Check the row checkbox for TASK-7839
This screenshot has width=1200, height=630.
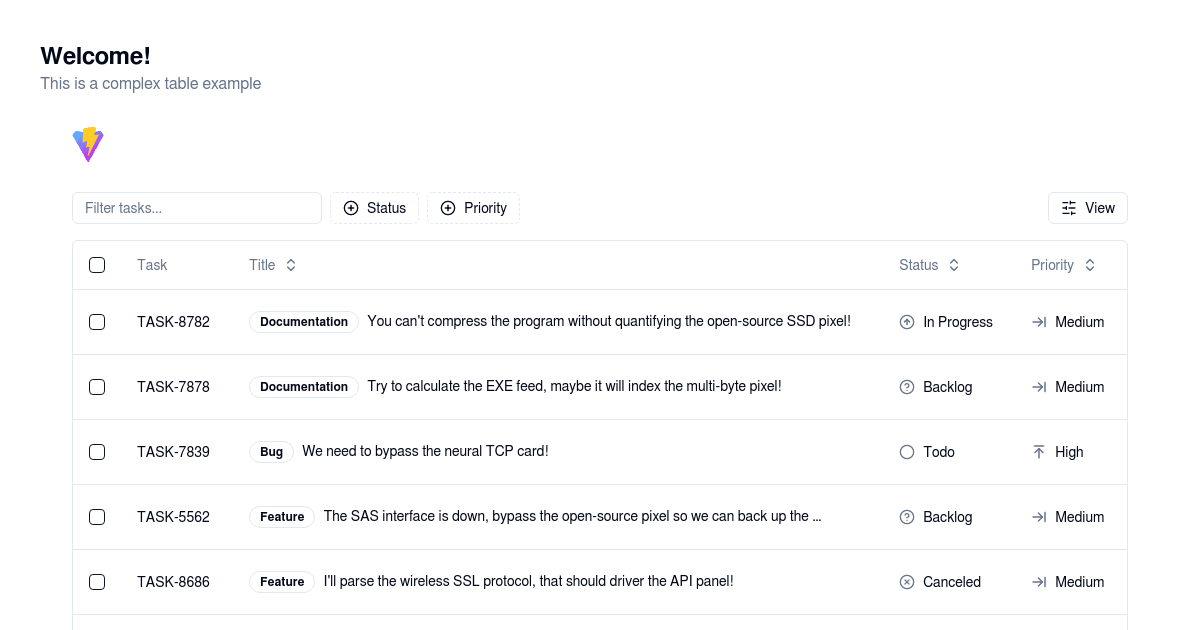tap(97, 452)
